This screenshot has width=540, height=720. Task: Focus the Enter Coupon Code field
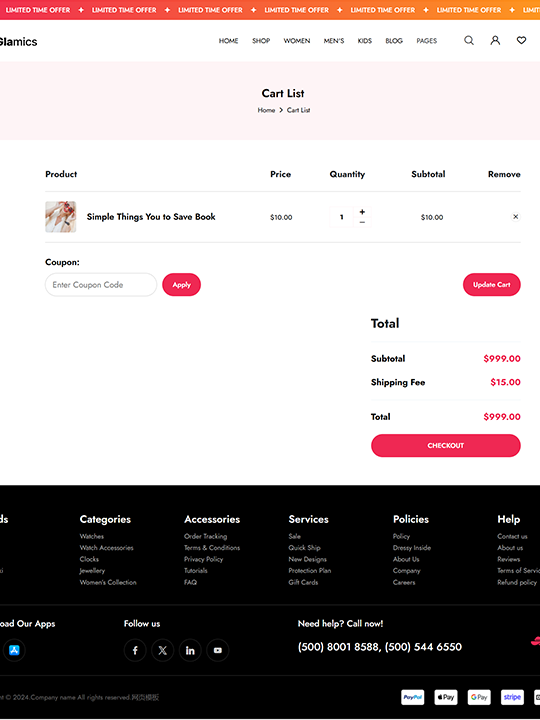101,285
